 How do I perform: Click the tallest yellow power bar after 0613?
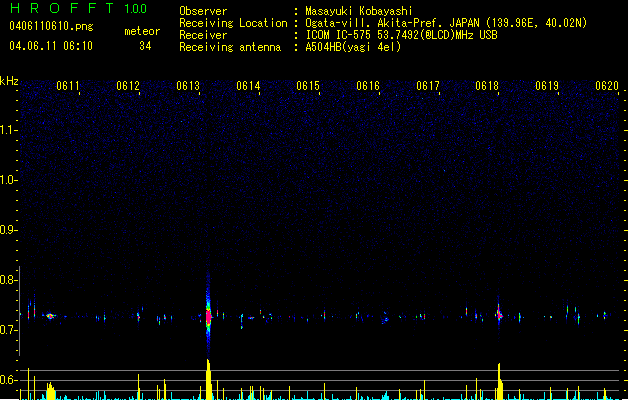coord(208,379)
